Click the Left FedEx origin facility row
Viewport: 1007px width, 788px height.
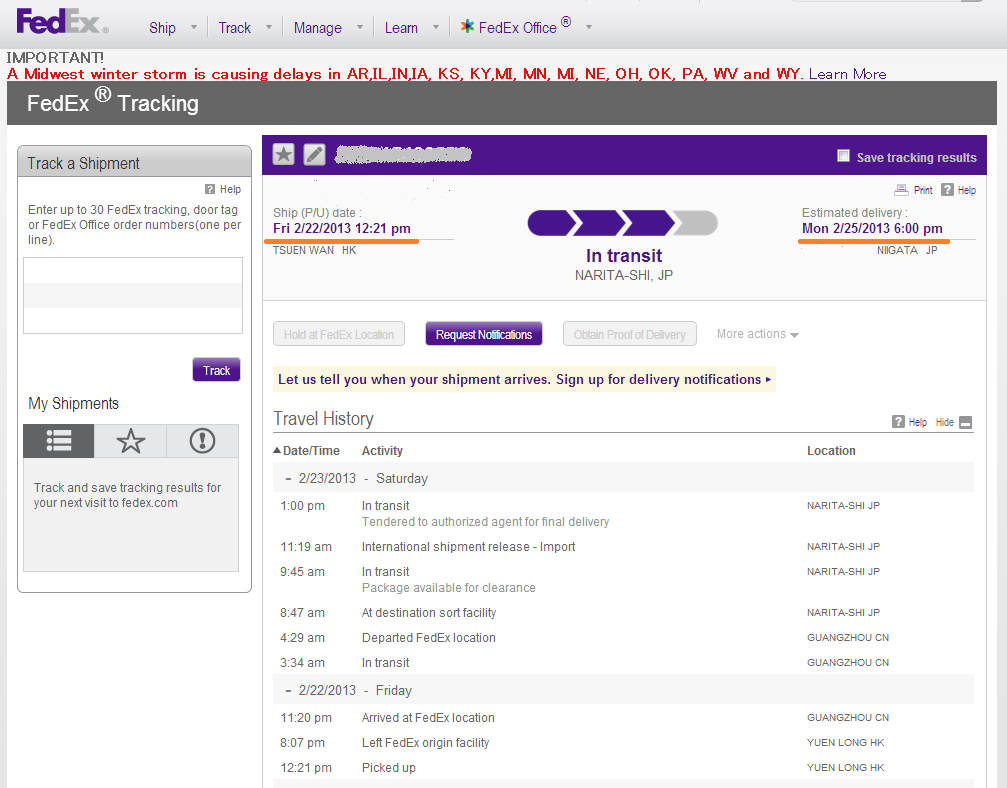pos(623,742)
